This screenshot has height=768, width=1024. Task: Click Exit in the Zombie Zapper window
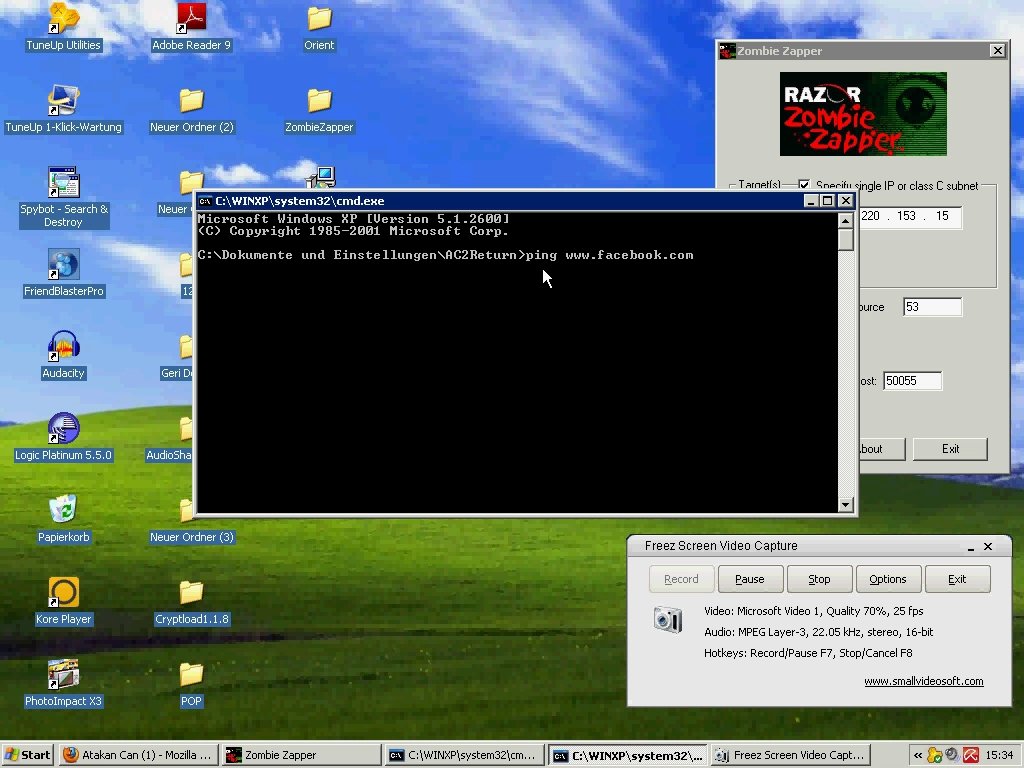pos(950,449)
